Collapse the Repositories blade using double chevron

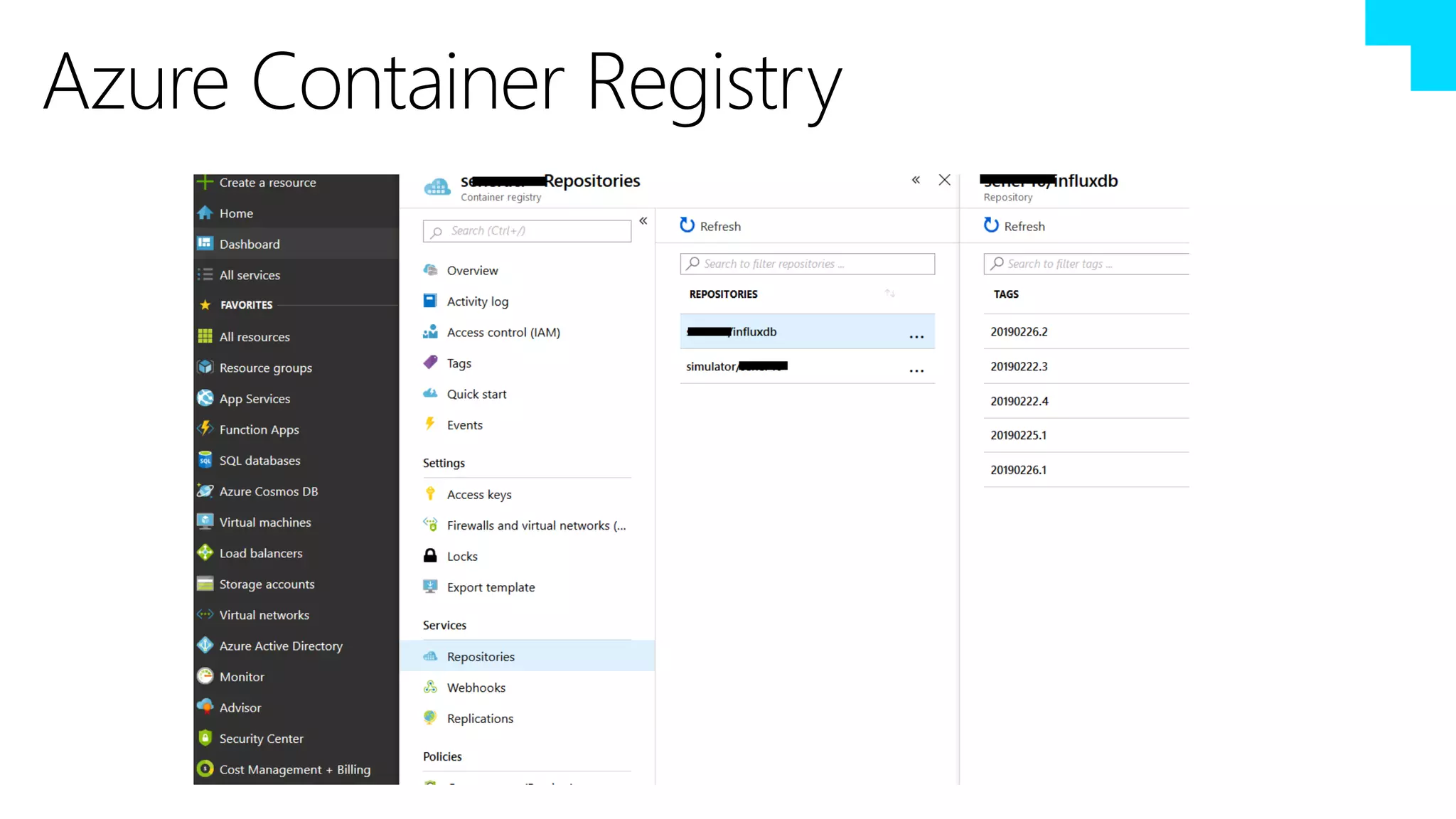(x=916, y=180)
